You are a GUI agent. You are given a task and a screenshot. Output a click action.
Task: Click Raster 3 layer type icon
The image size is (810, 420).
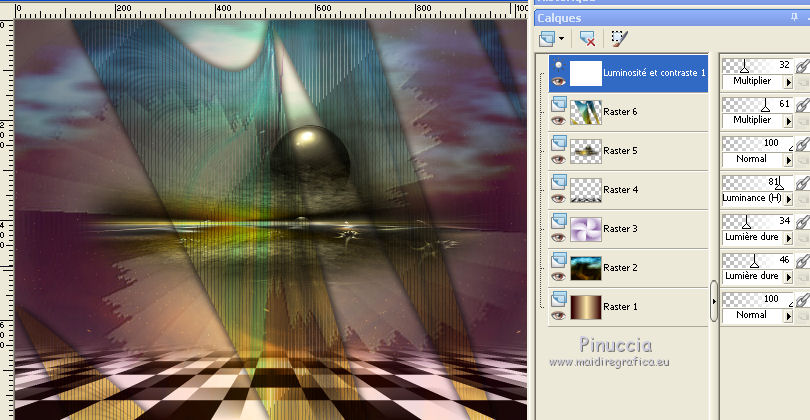(558, 222)
